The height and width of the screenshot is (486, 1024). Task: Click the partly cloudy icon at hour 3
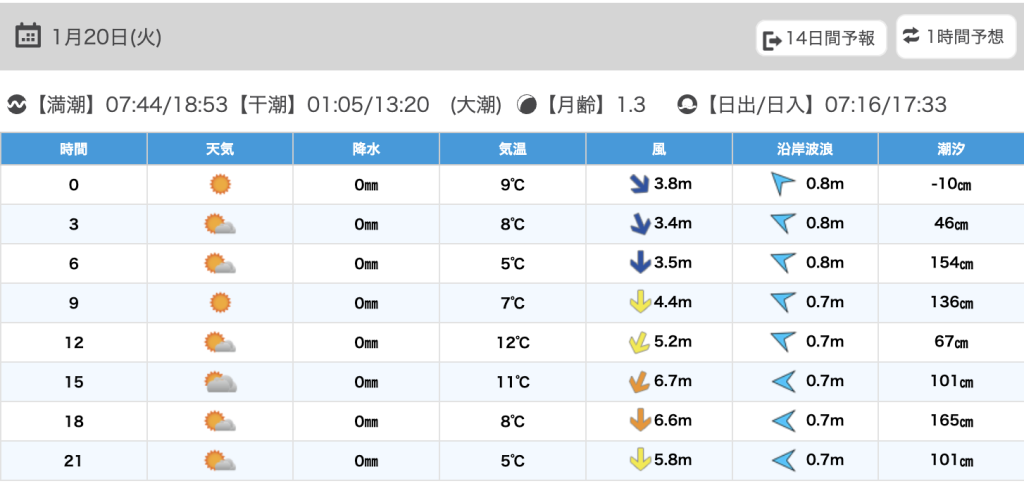click(220, 224)
